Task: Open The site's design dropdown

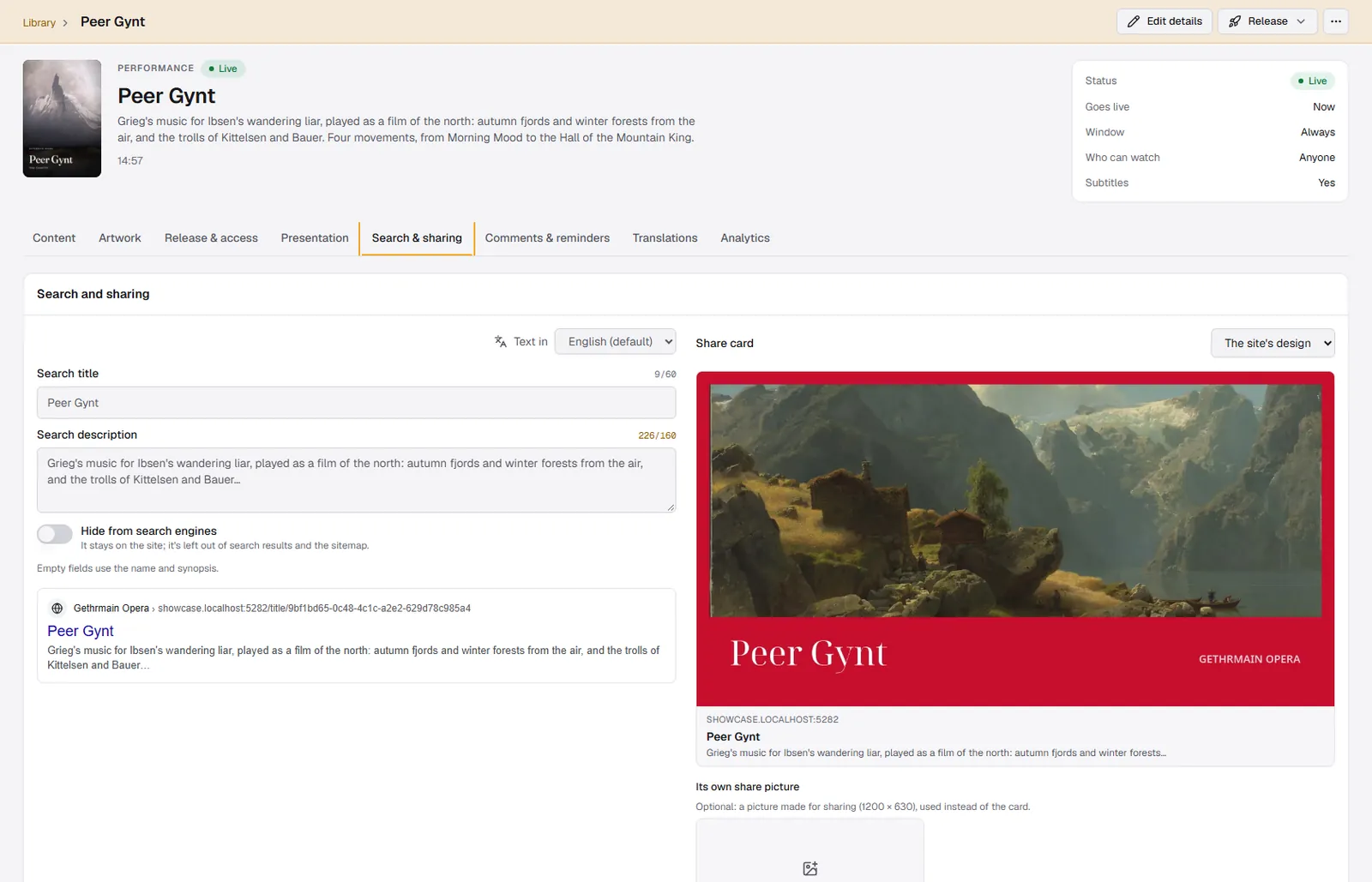Action: [1273, 343]
